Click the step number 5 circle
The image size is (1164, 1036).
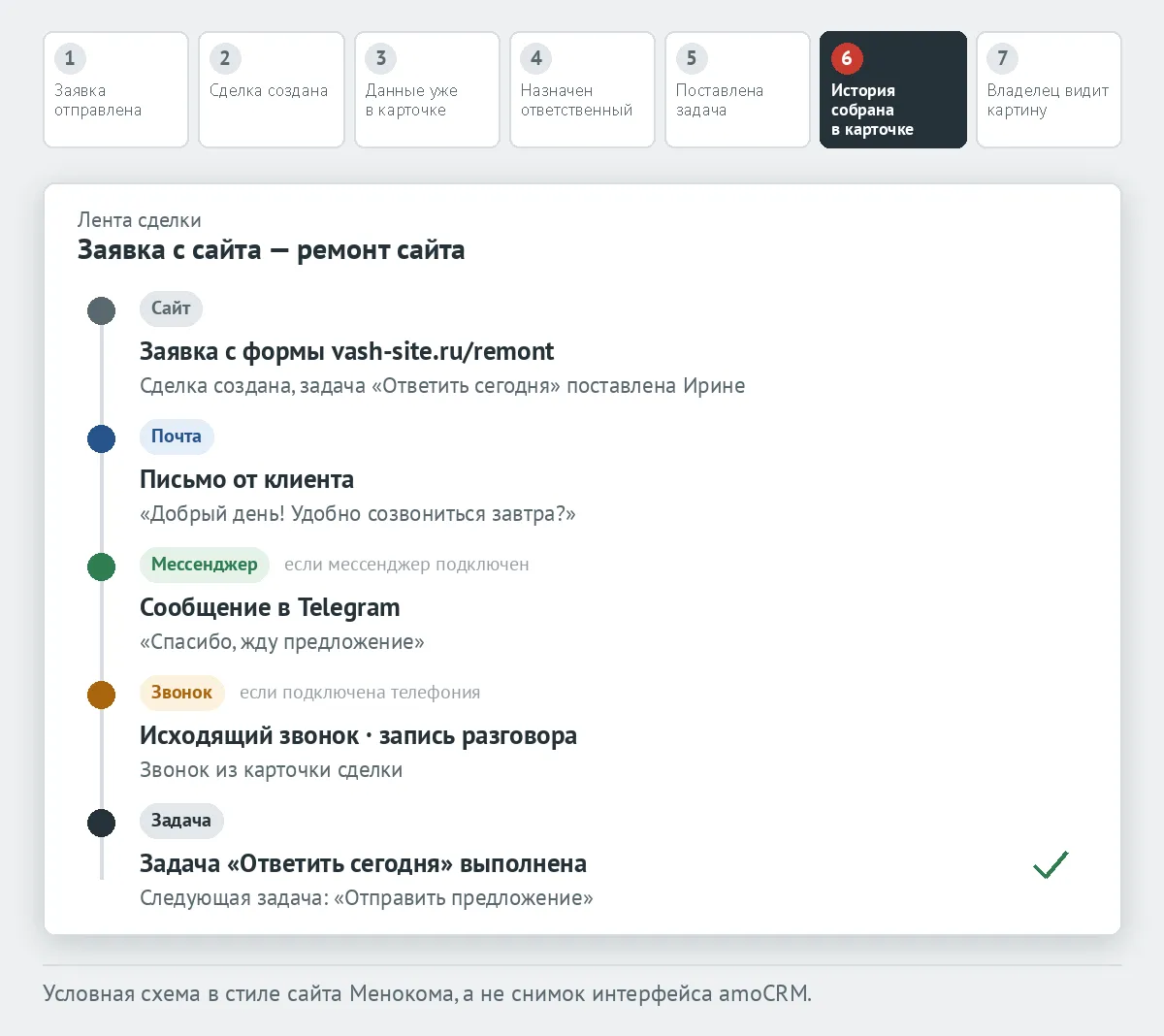(x=692, y=58)
